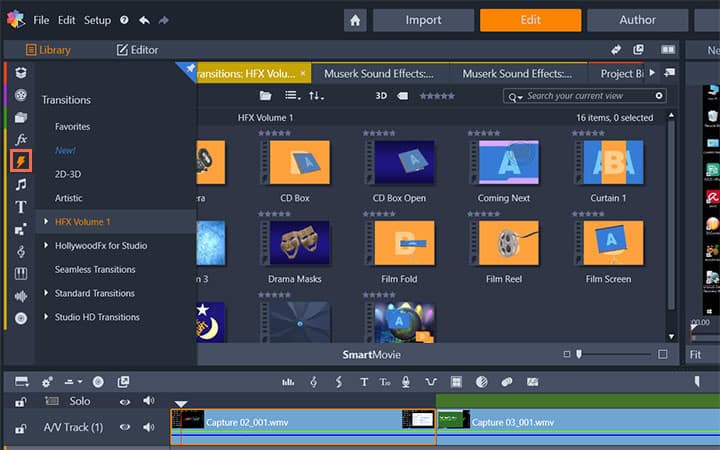This screenshot has width=720, height=450.
Task: Open the disc menus category in sidebar
Action: (x=21, y=318)
